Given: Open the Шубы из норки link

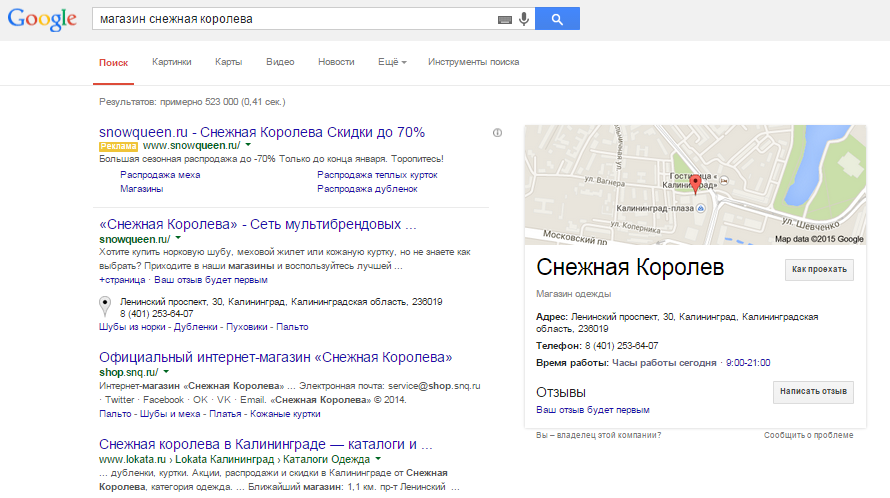Looking at the screenshot, I should 132,327.
